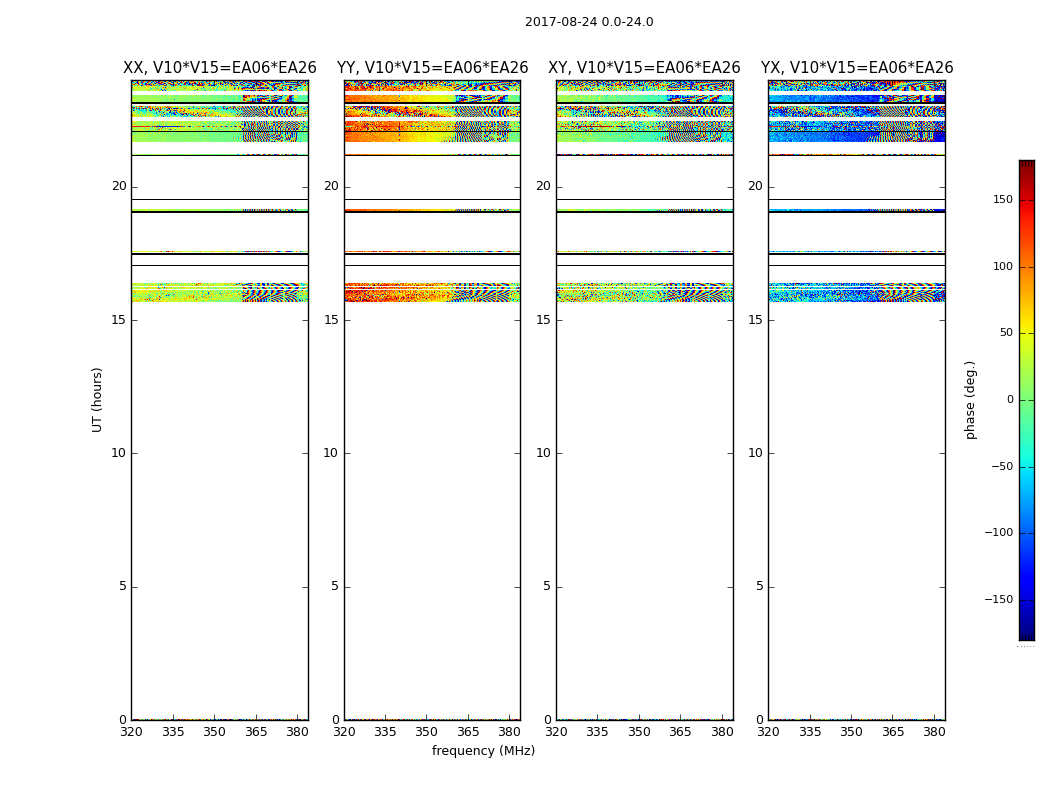Click the data band near 16 UT in the YY panel
1050x800 pixels.
(432, 292)
